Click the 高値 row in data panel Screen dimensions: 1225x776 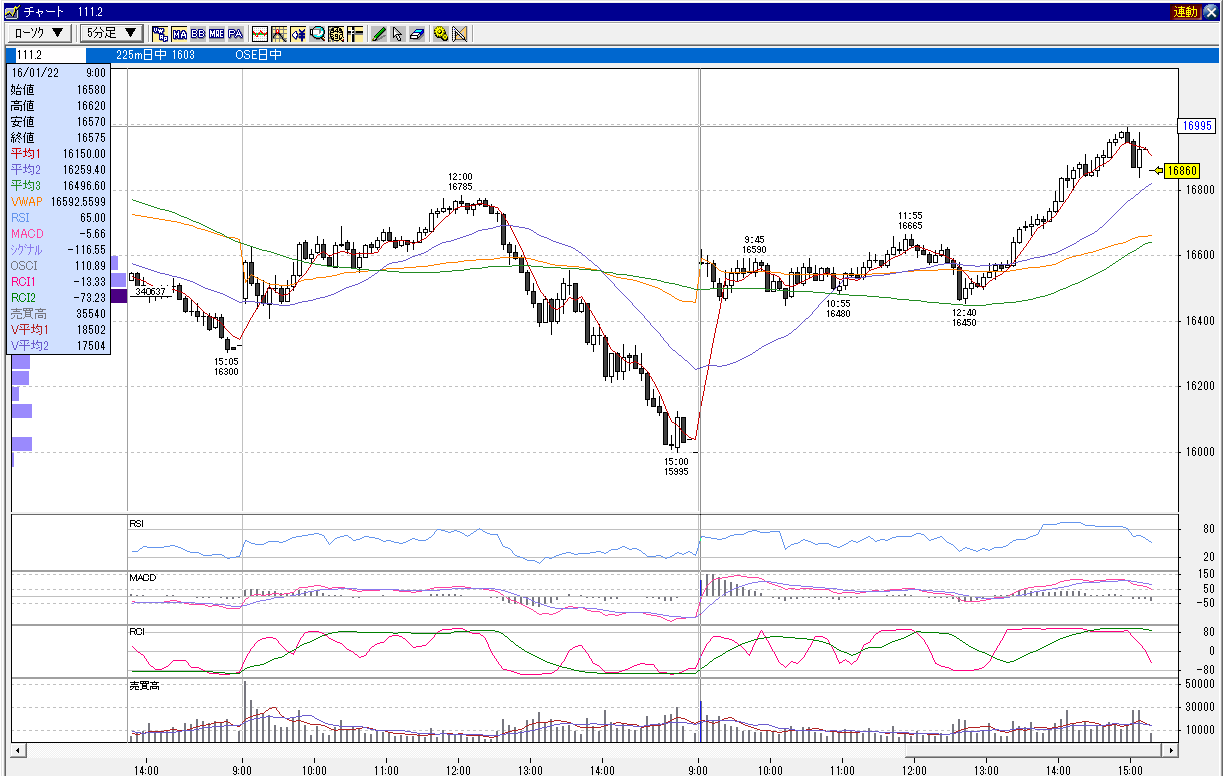click(x=58, y=106)
